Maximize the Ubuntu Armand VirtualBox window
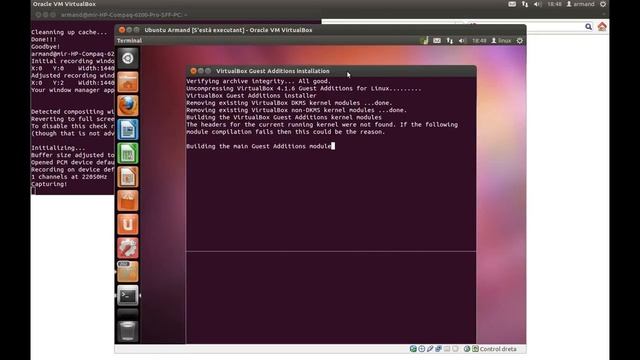 [136, 30]
